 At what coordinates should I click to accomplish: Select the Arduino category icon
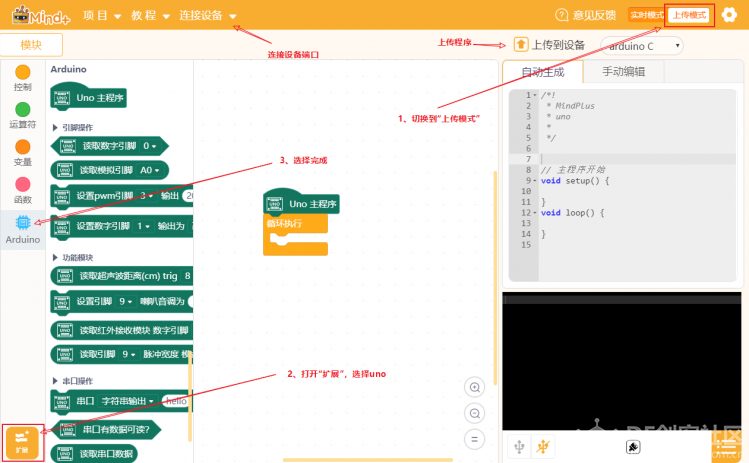[x=22, y=229]
